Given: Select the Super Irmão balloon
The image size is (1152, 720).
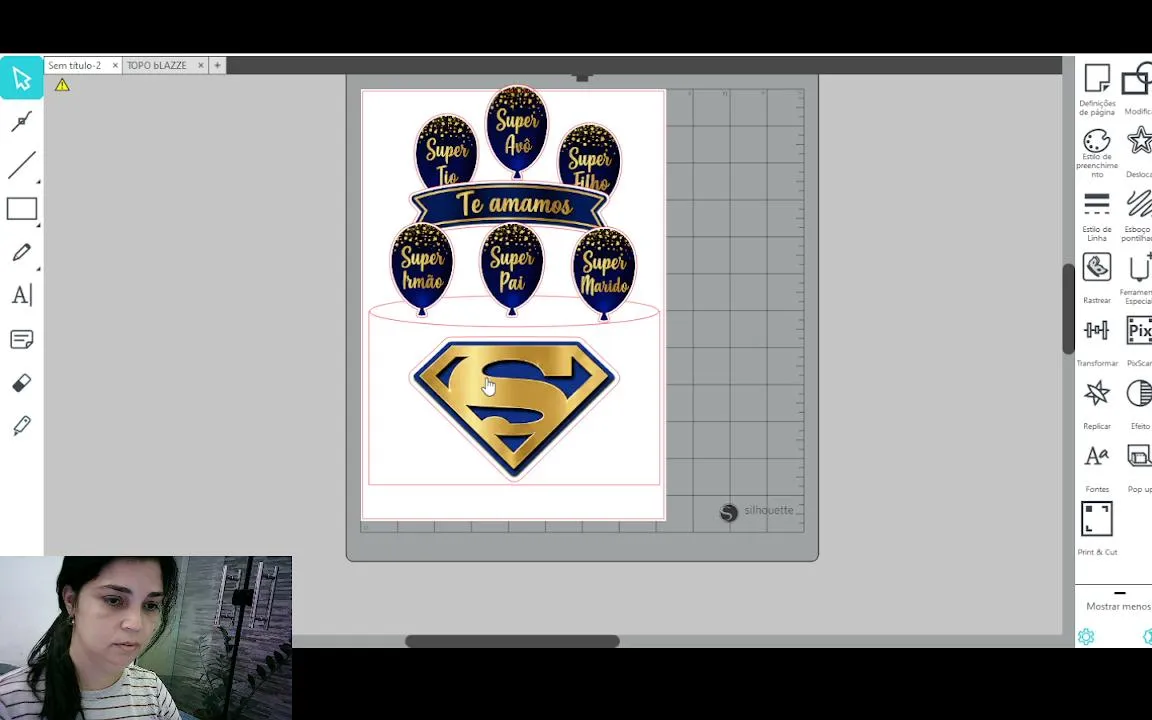Looking at the screenshot, I should coord(422,269).
